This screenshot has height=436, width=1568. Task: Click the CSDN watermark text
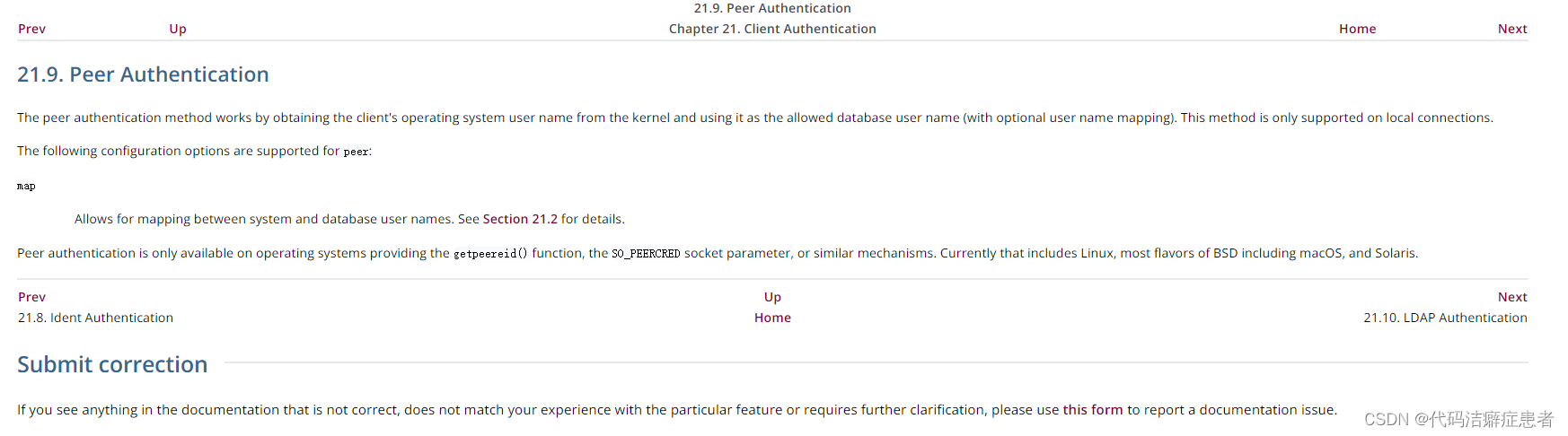1458,419
